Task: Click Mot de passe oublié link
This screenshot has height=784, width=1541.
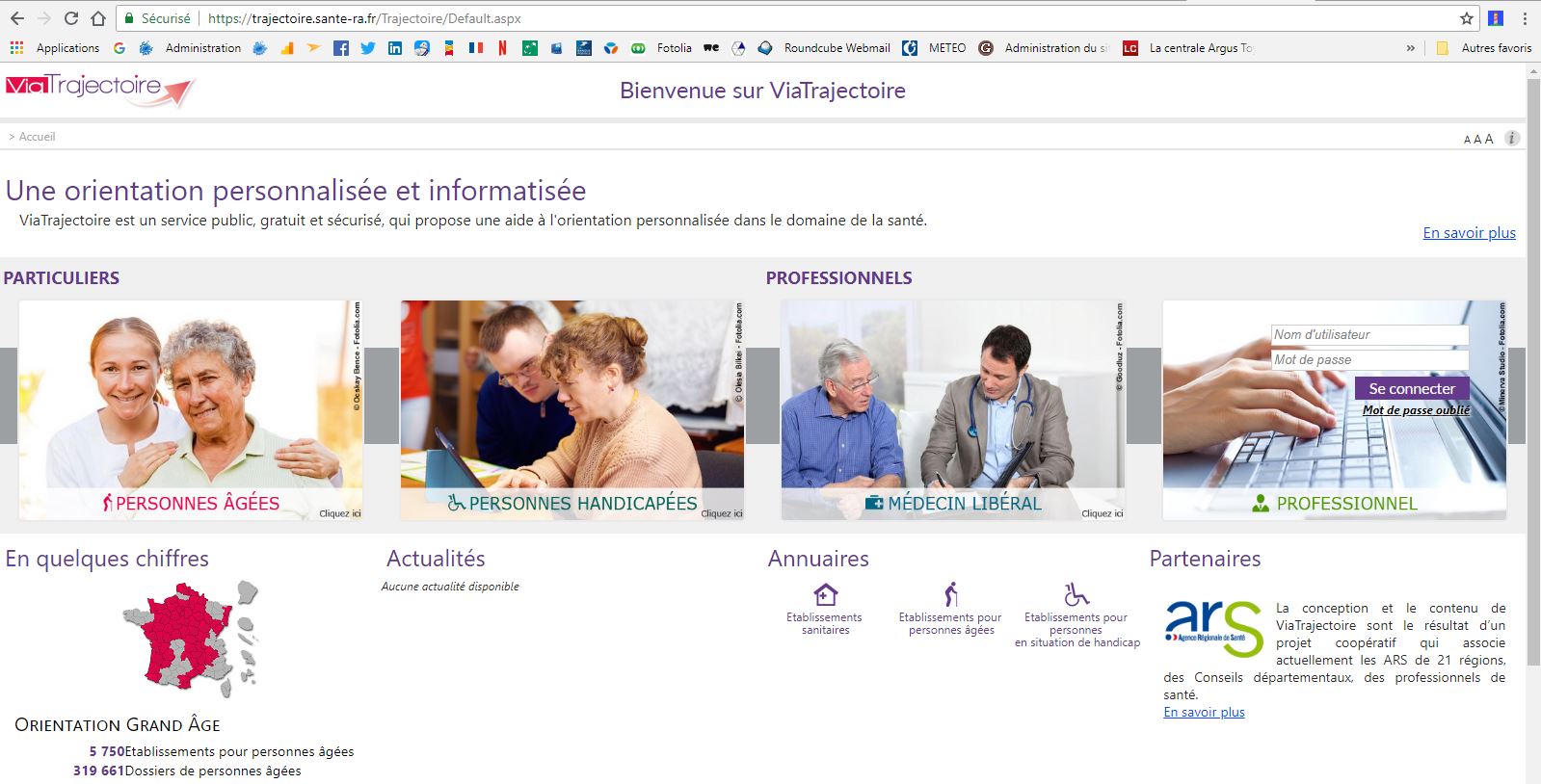Action: coord(1416,410)
